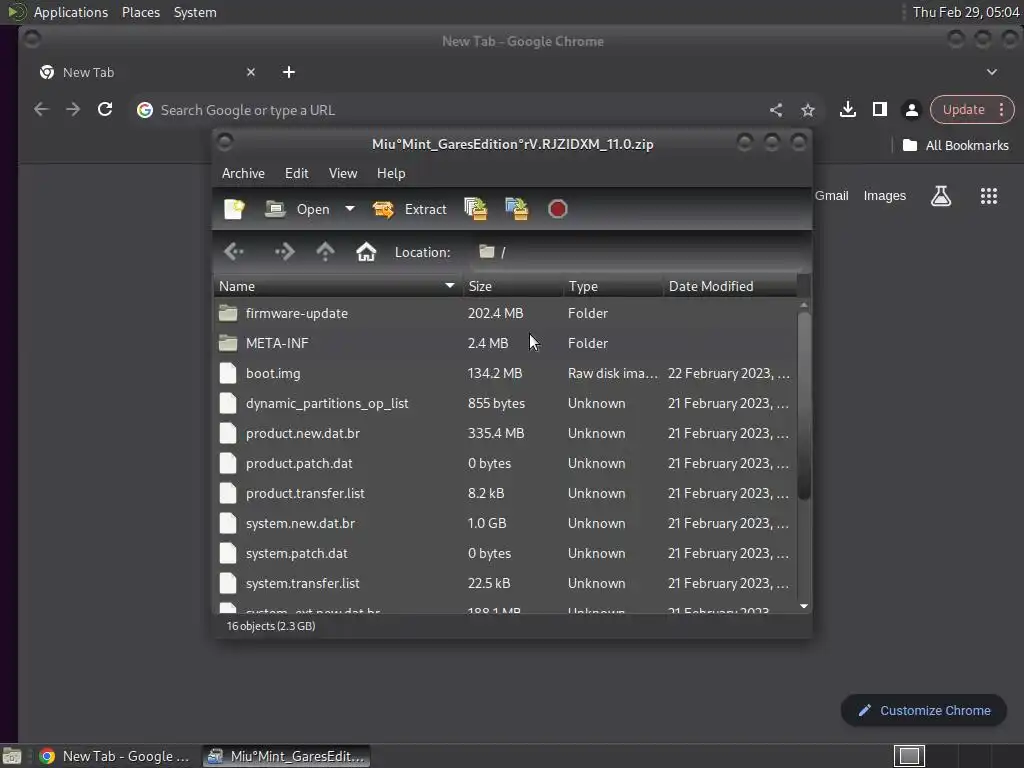Open the View menu
This screenshot has height=768, width=1024.
click(343, 173)
